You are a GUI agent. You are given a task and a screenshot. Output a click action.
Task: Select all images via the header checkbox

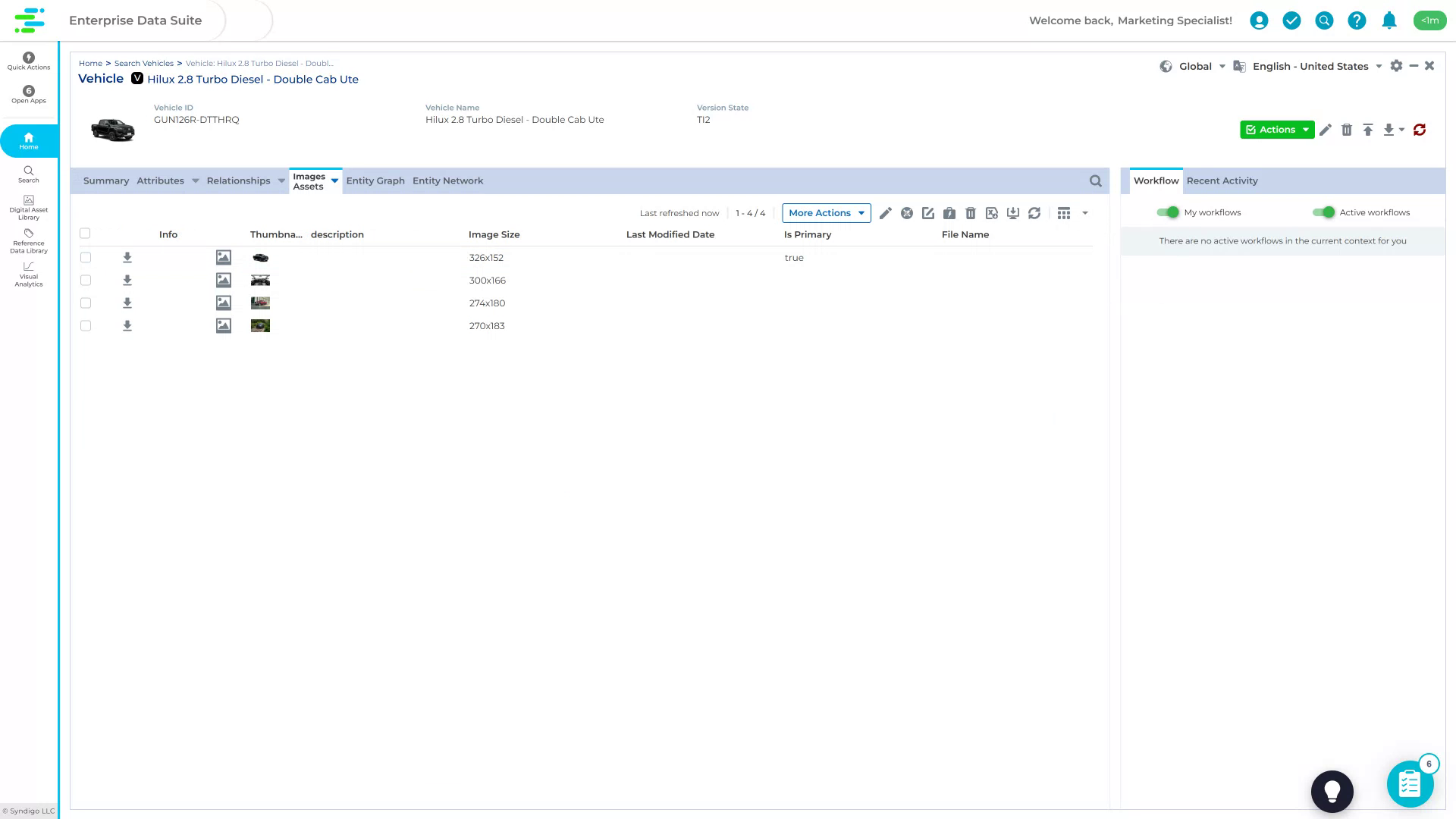pos(85,234)
